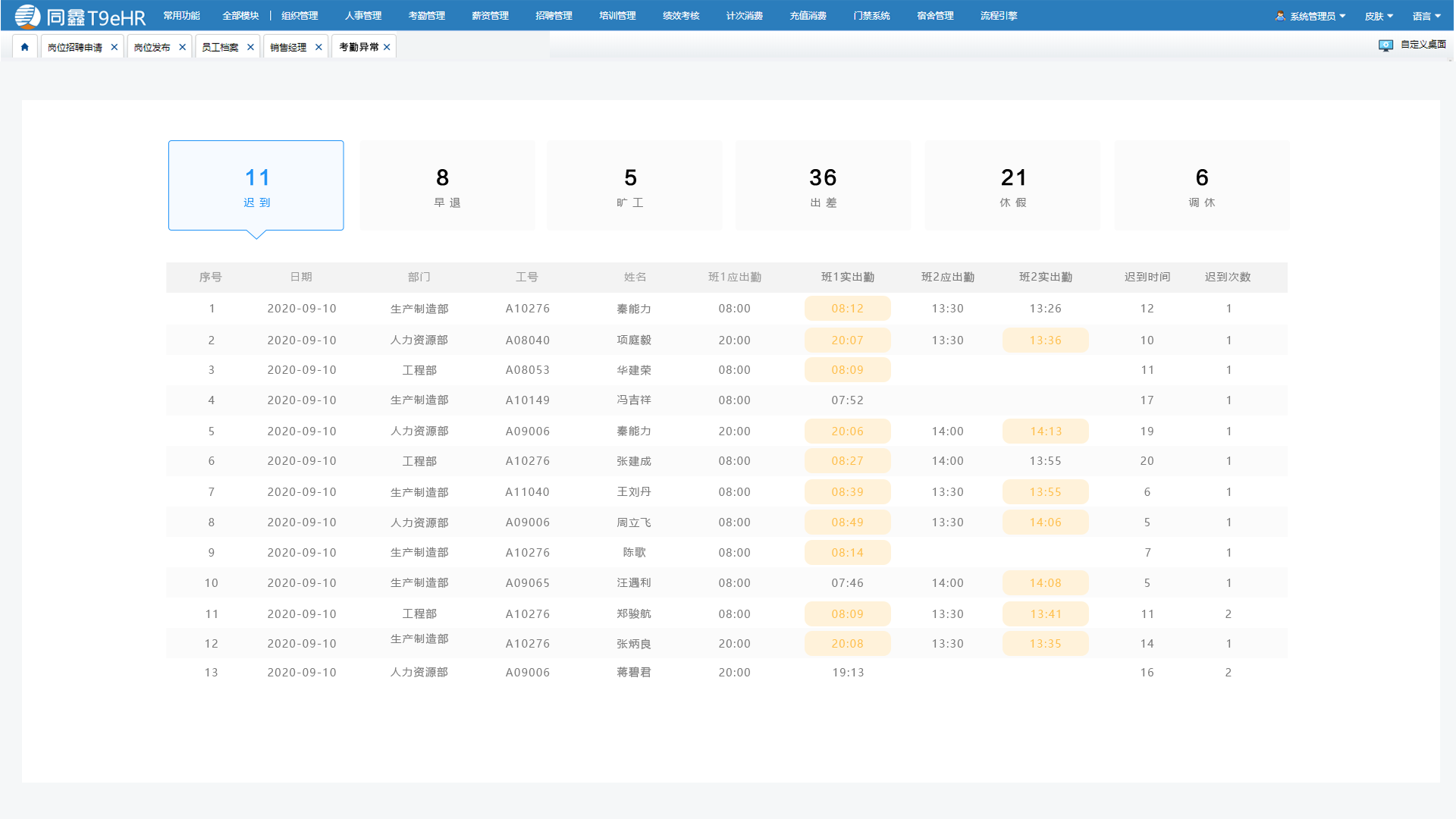Click the 班1实出勤 column header
1456x819 pixels.
[x=848, y=278]
